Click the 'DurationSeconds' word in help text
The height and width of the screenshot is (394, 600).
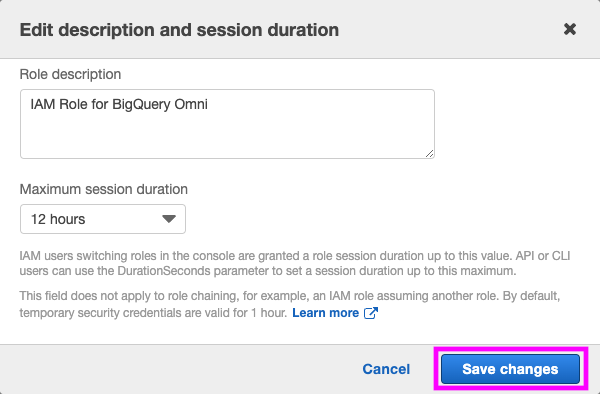click(x=164, y=271)
